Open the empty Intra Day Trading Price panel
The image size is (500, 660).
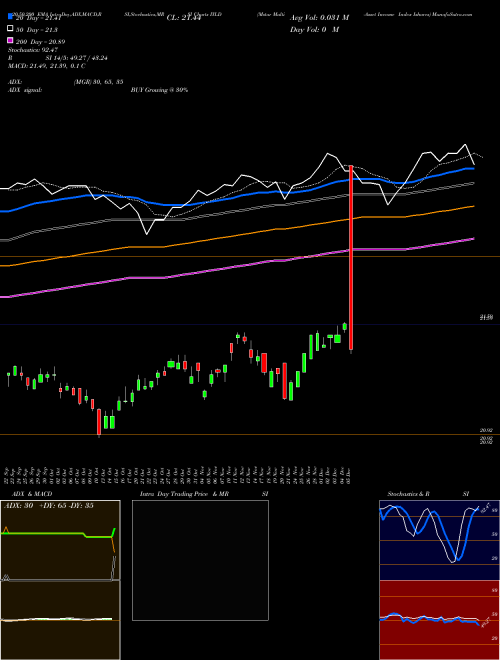[x=200, y=560]
